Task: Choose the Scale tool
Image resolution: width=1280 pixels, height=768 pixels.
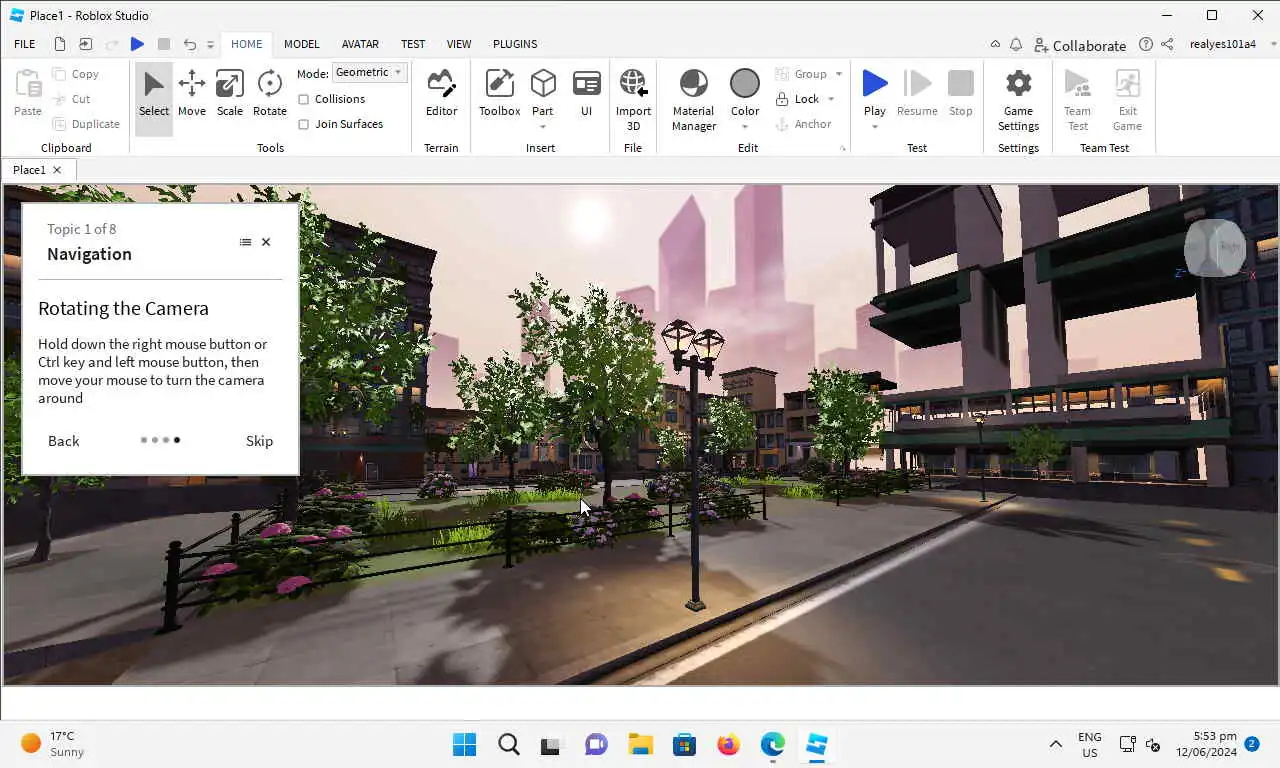Action: point(230,95)
